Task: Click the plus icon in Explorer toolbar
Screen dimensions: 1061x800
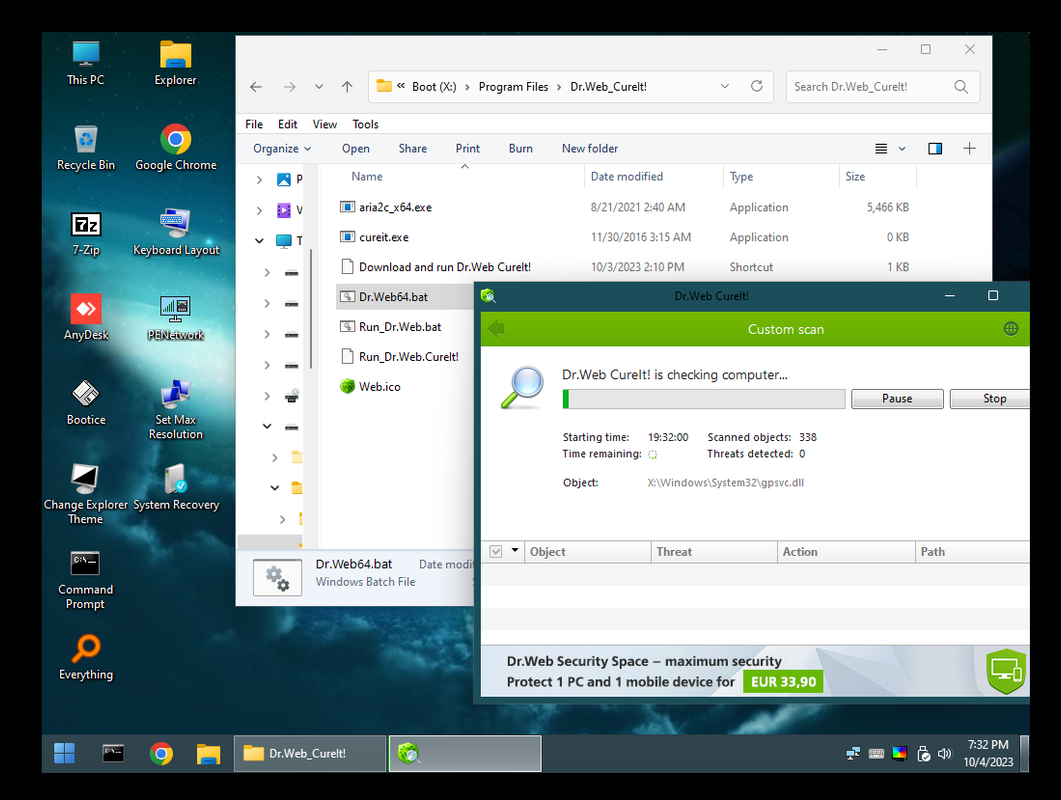Action: coord(969,148)
